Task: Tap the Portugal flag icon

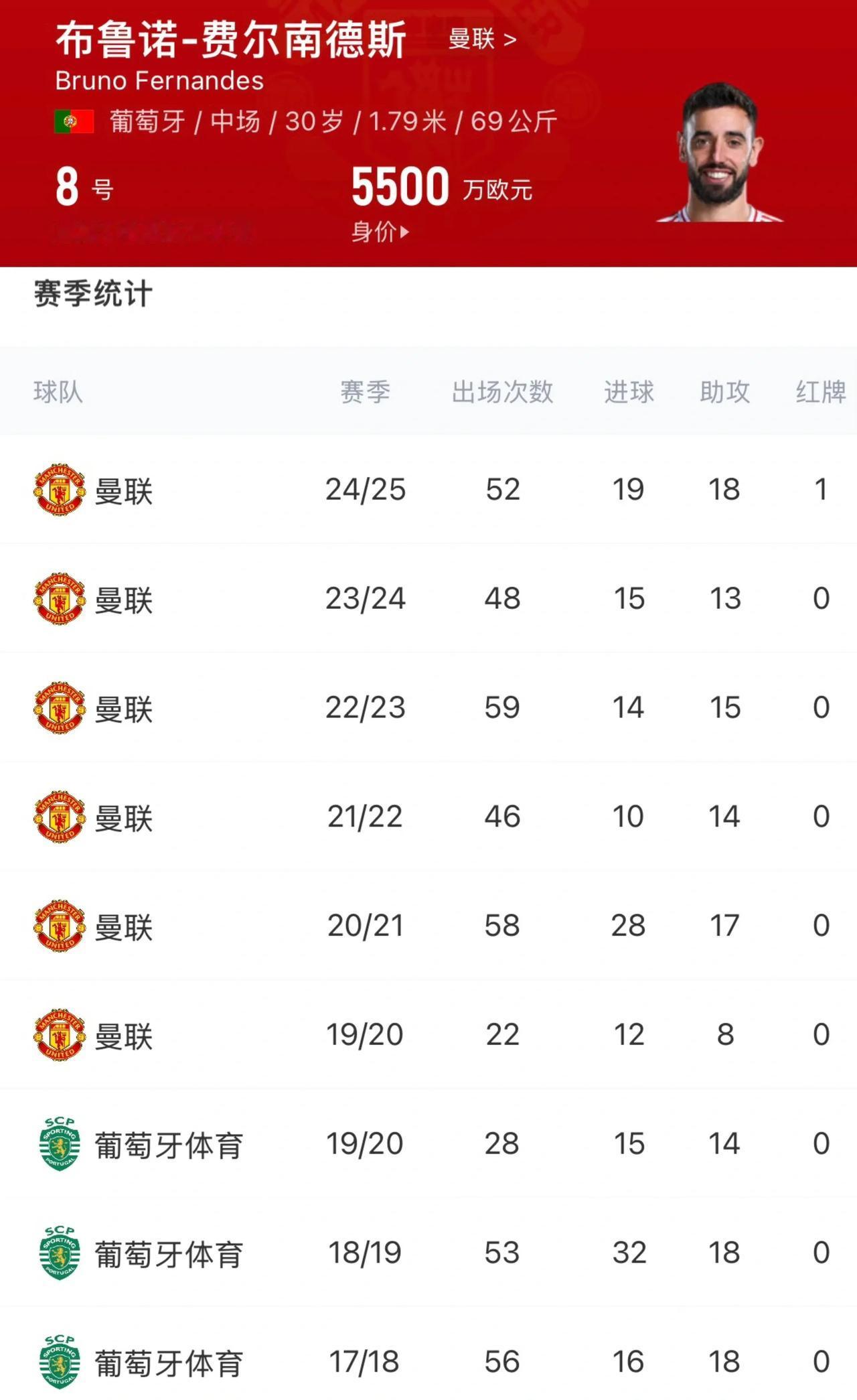Action: [74, 122]
